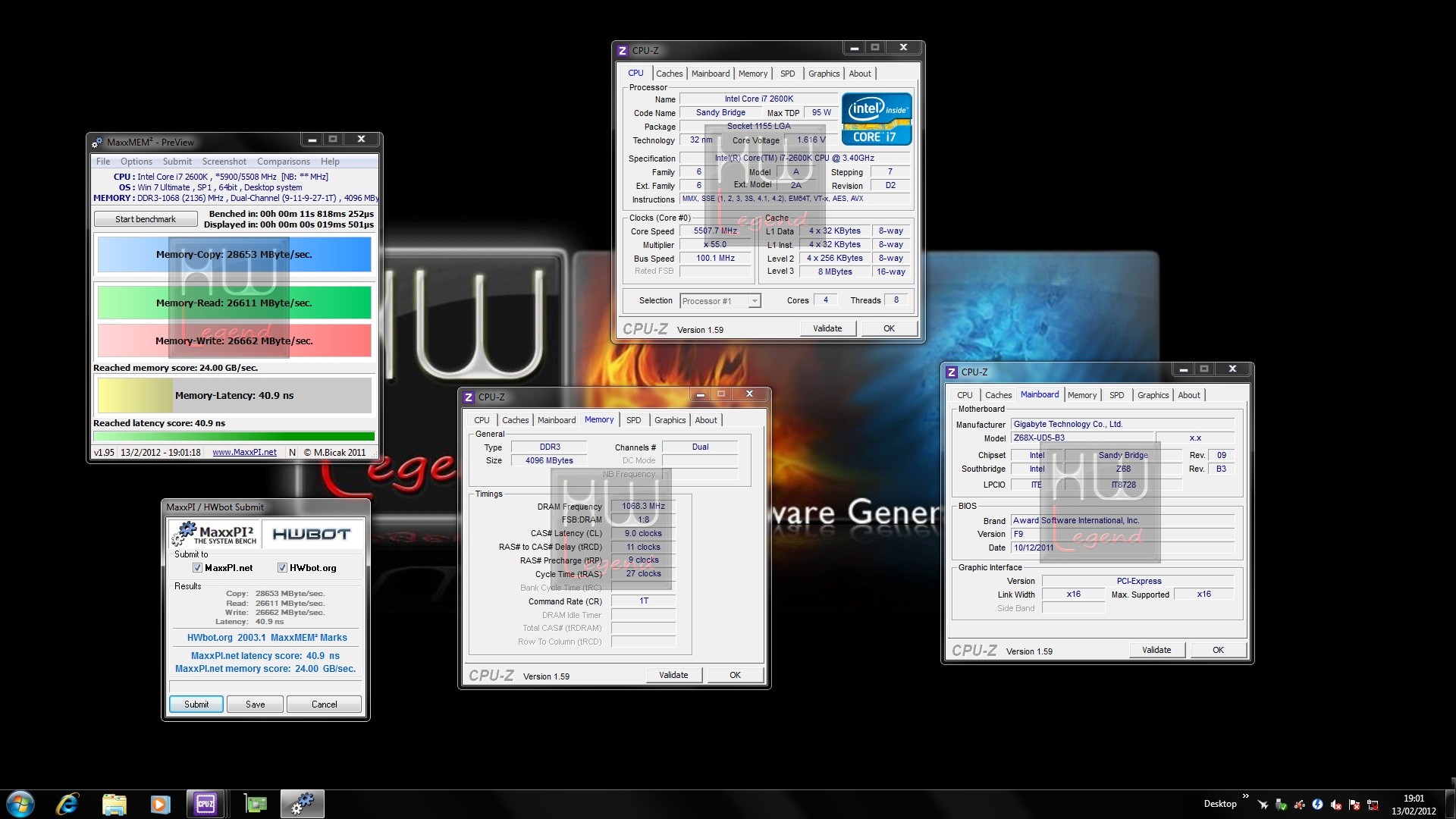
Task: Click the Z icon in CPU-Z Memory window title
Action: pyautogui.click(x=469, y=397)
